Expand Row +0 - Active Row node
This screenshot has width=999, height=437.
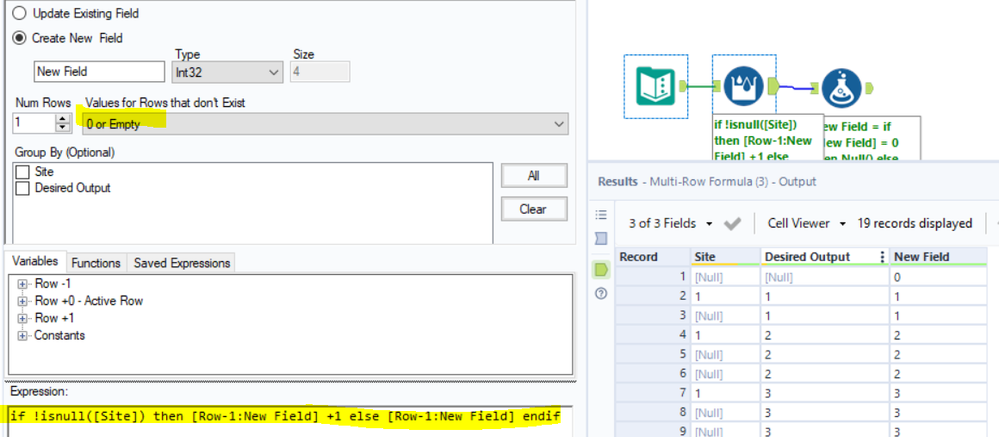coord(23,301)
